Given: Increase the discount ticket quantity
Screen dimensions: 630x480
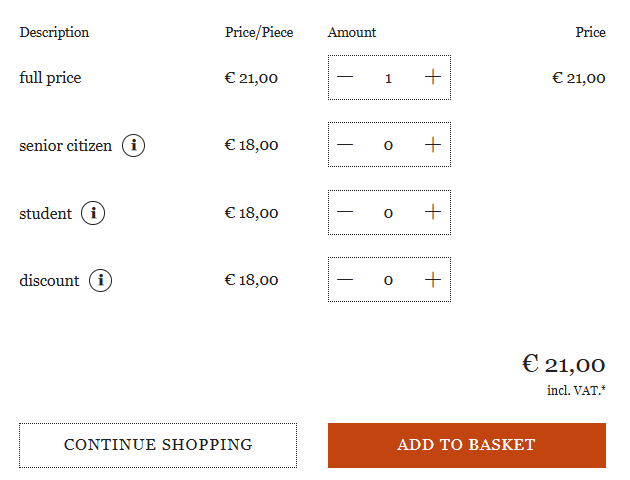Looking at the screenshot, I should tap(432, 280).
